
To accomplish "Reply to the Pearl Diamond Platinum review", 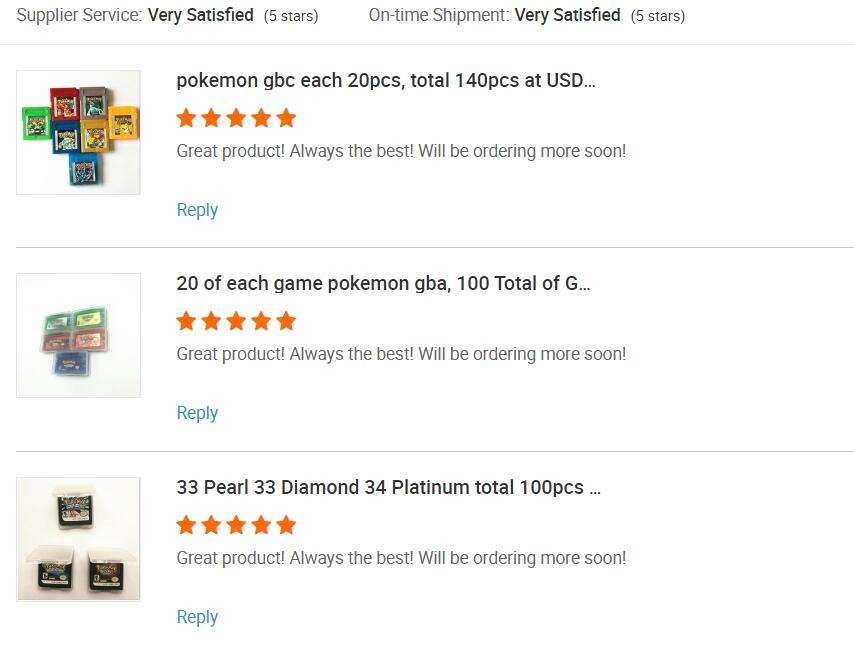I will tap(197, 617).
